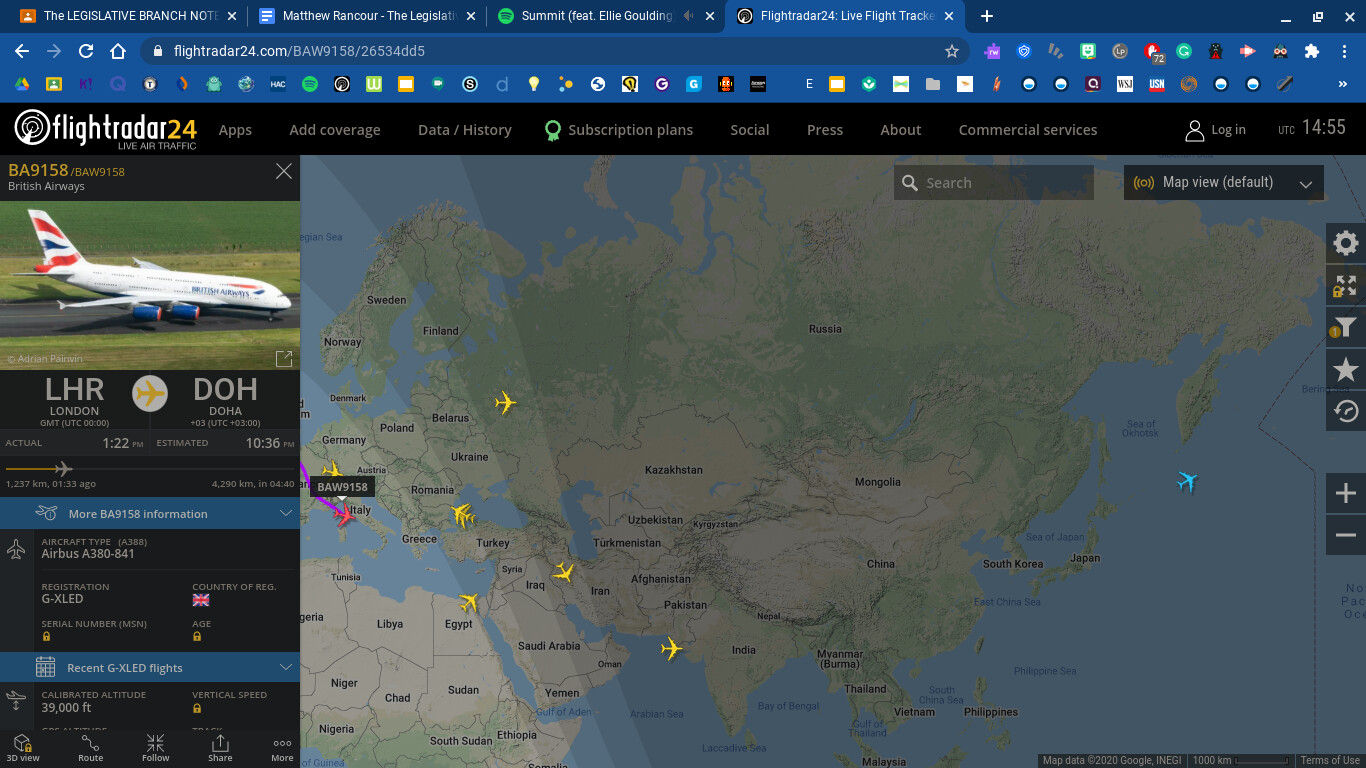This screenshot has width=1366, height=768.
Task: Click the LHR origin airport code
Action: (x=75, y=389)
